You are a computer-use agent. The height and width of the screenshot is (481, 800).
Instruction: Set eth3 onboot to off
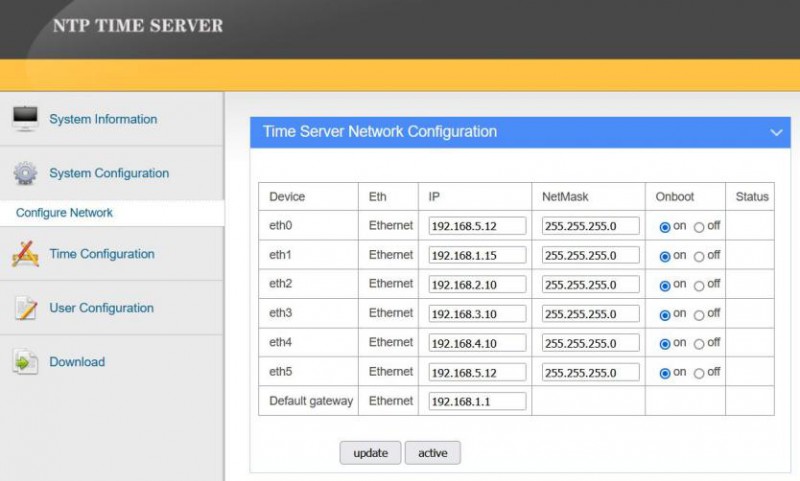(x=699, y=315)
